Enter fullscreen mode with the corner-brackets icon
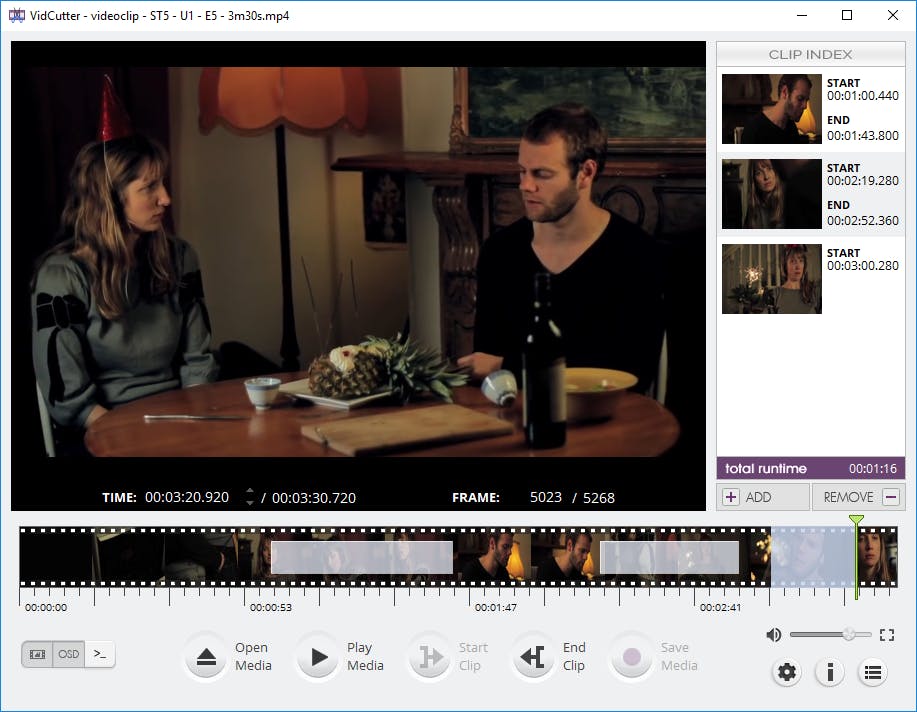This screenshot has width=917, height=712. coord(887,635)
